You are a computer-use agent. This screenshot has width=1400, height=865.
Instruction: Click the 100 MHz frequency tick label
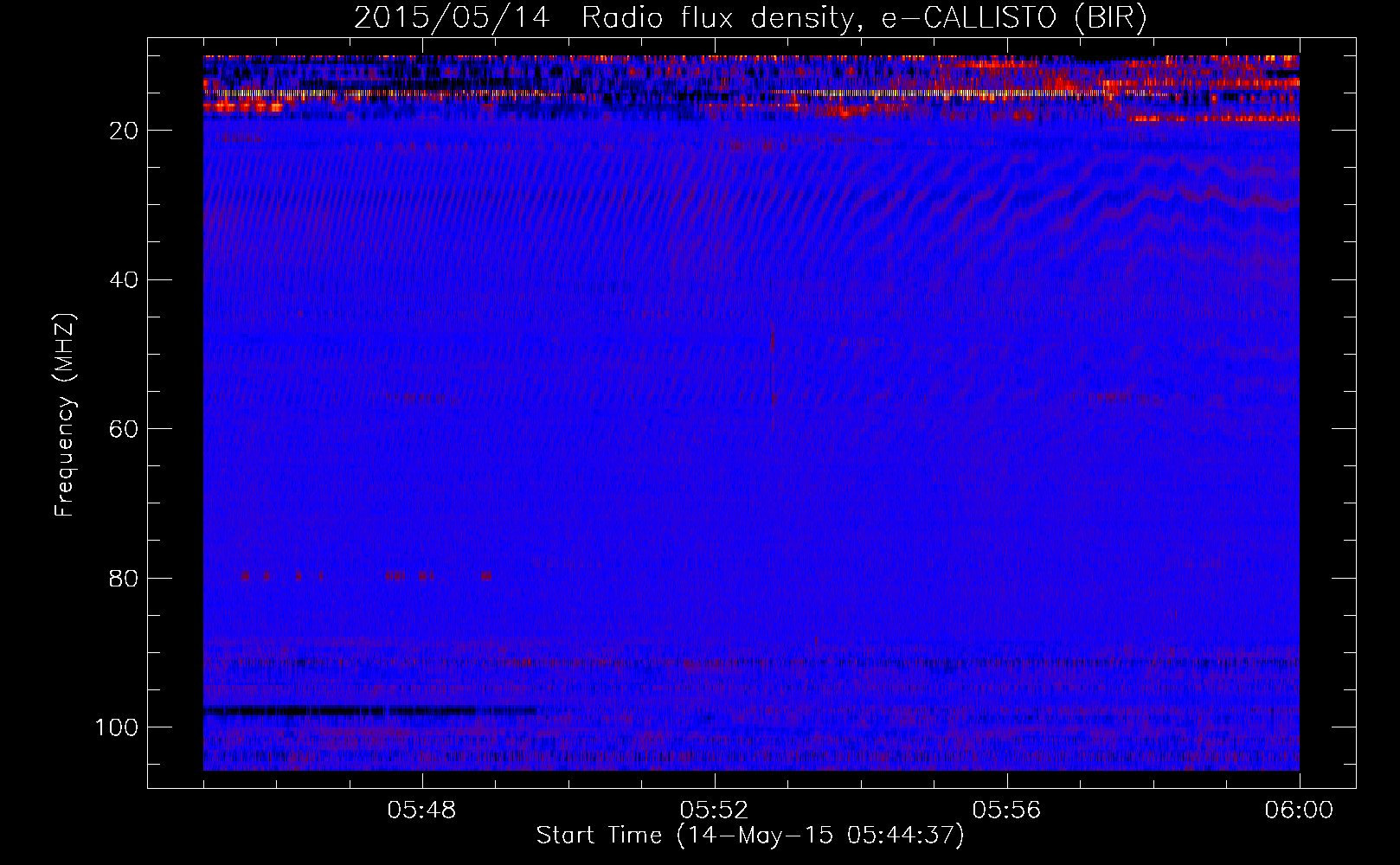(117, 727)
